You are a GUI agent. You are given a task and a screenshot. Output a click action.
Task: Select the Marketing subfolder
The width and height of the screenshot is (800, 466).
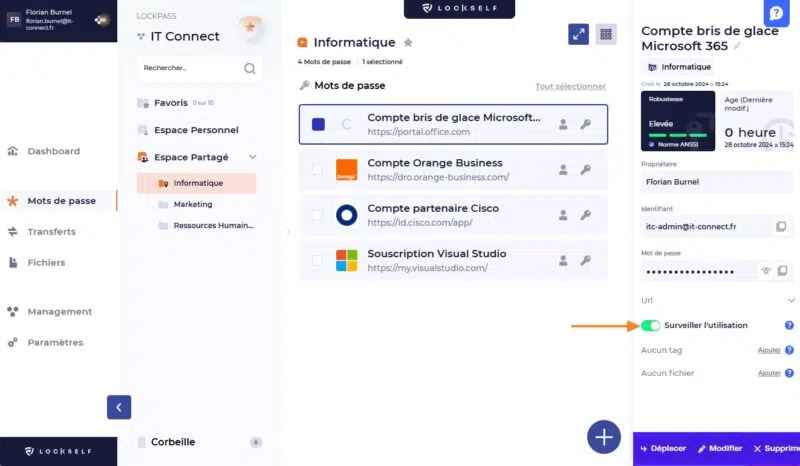192,204
